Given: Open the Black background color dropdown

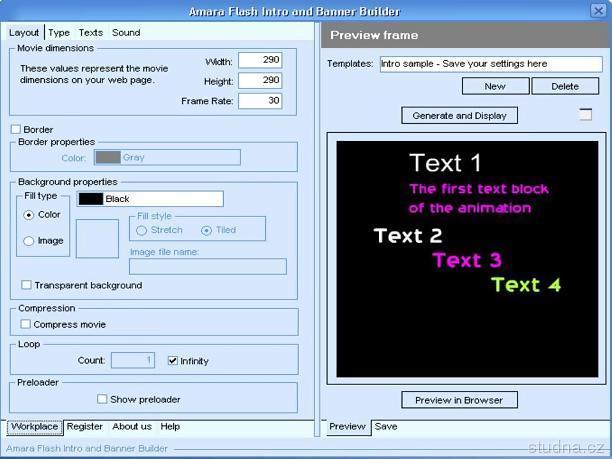Looking at the screenshot, I should click(150, 199).
